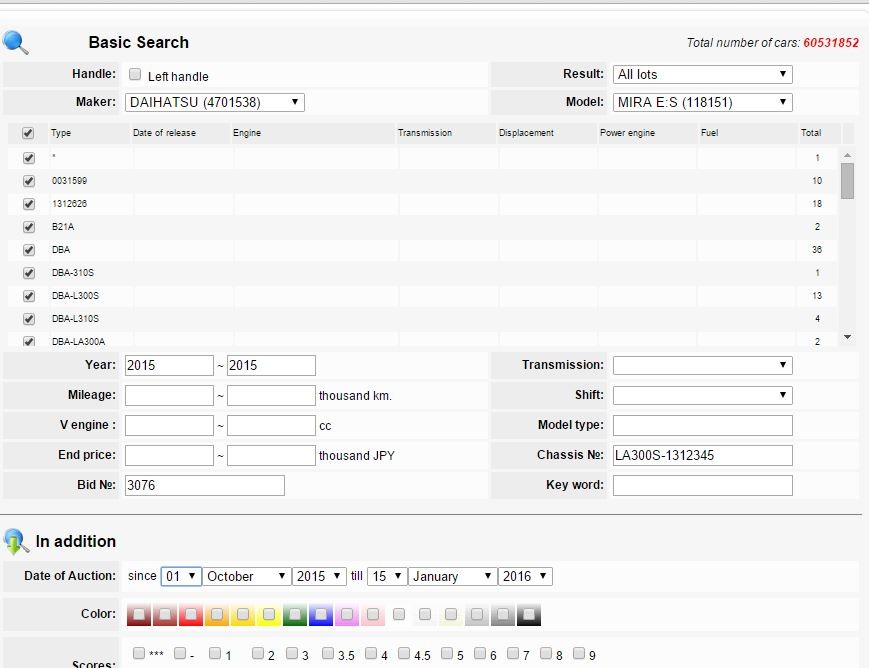The image size is (869, 668).
Task: Uncheck the 1312626 type row checkbox
Action: [29, 204]
